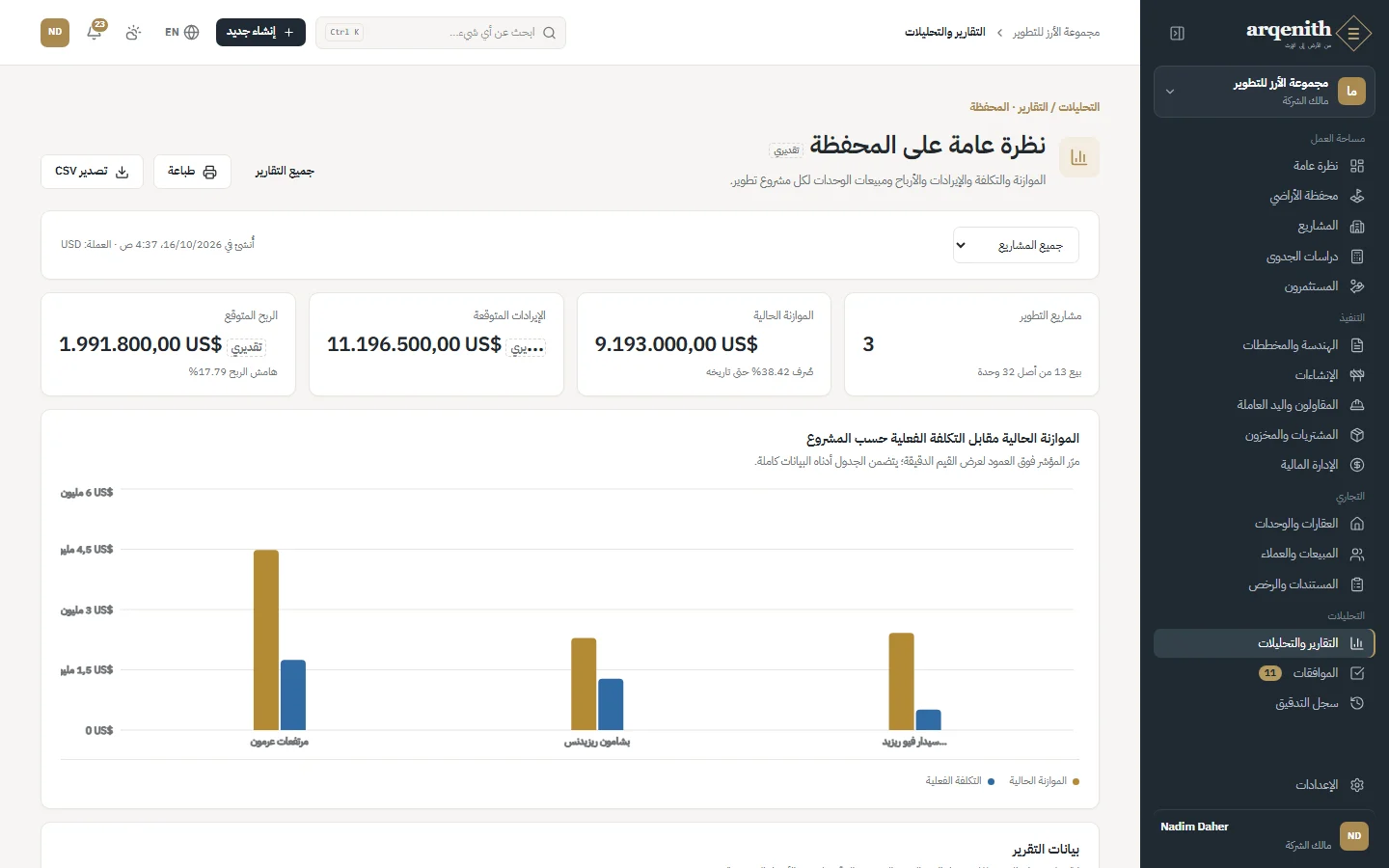Click the search magnifier icon
The image size is (1389, 868).
pyautogui.click(x=549, y=33)
